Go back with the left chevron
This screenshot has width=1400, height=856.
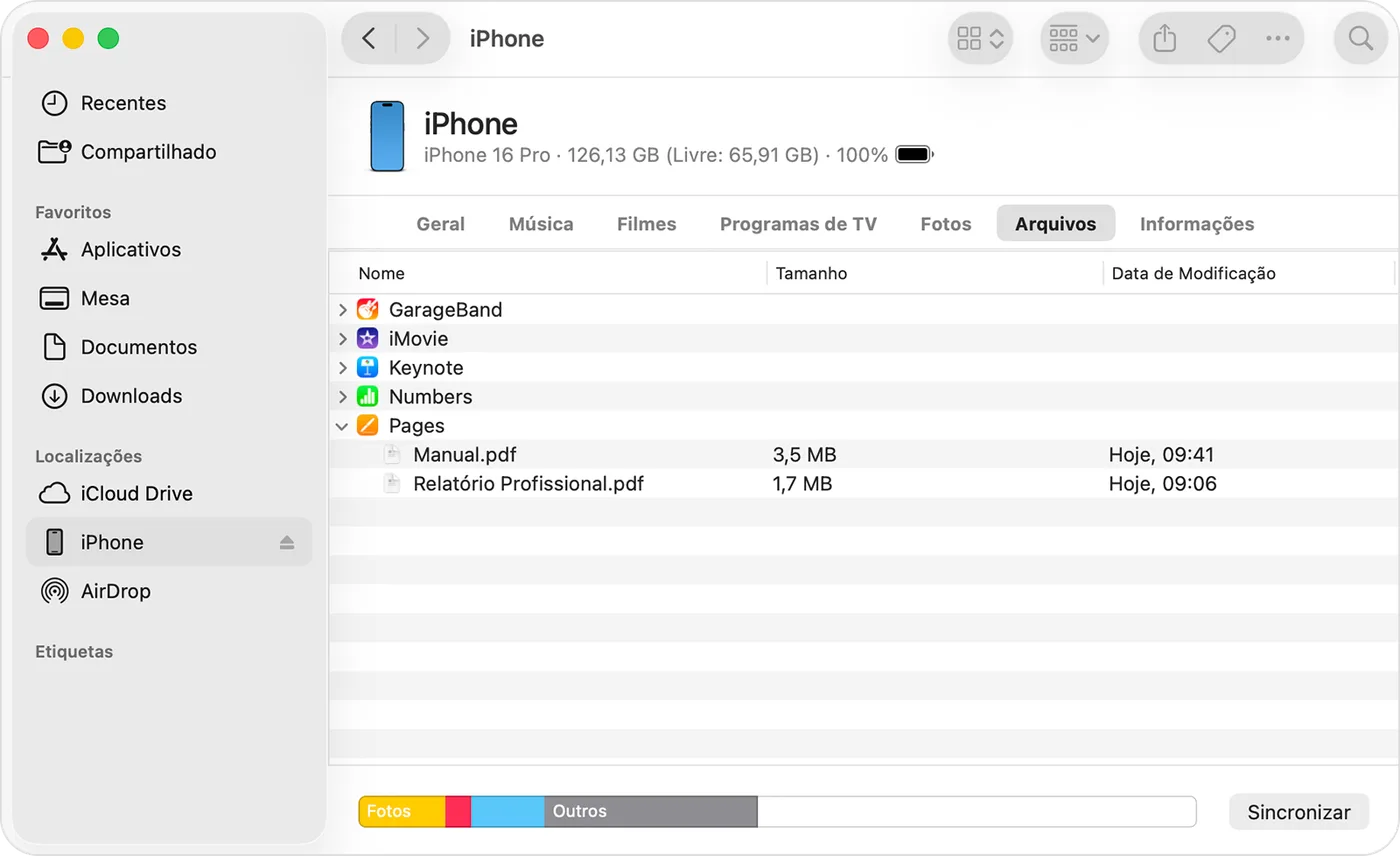[369, 39]
